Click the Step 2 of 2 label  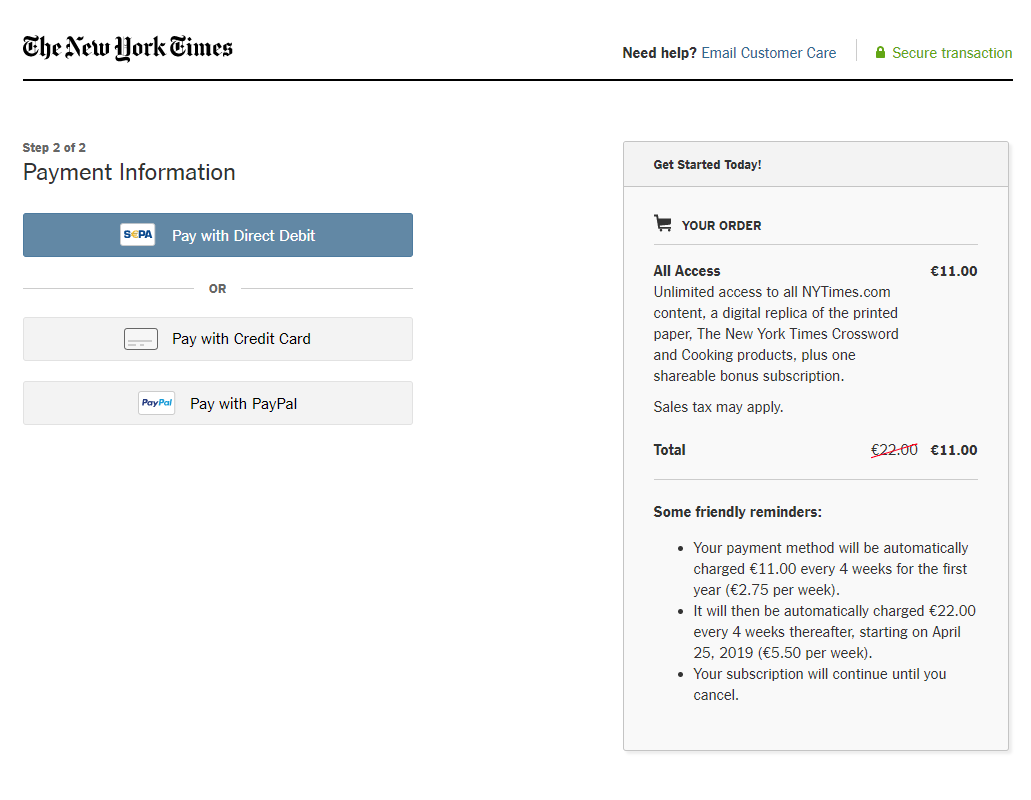[x=54, y=147]
